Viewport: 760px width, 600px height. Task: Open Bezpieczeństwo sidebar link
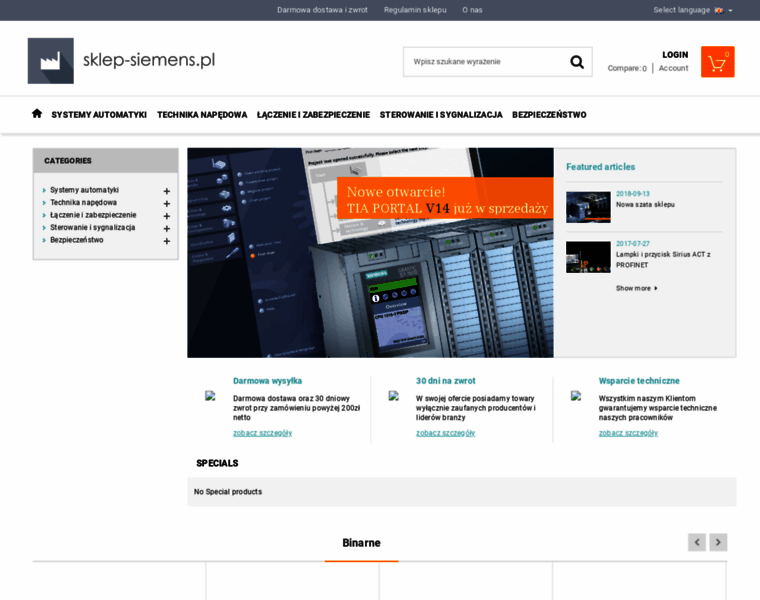coord(77,240)
